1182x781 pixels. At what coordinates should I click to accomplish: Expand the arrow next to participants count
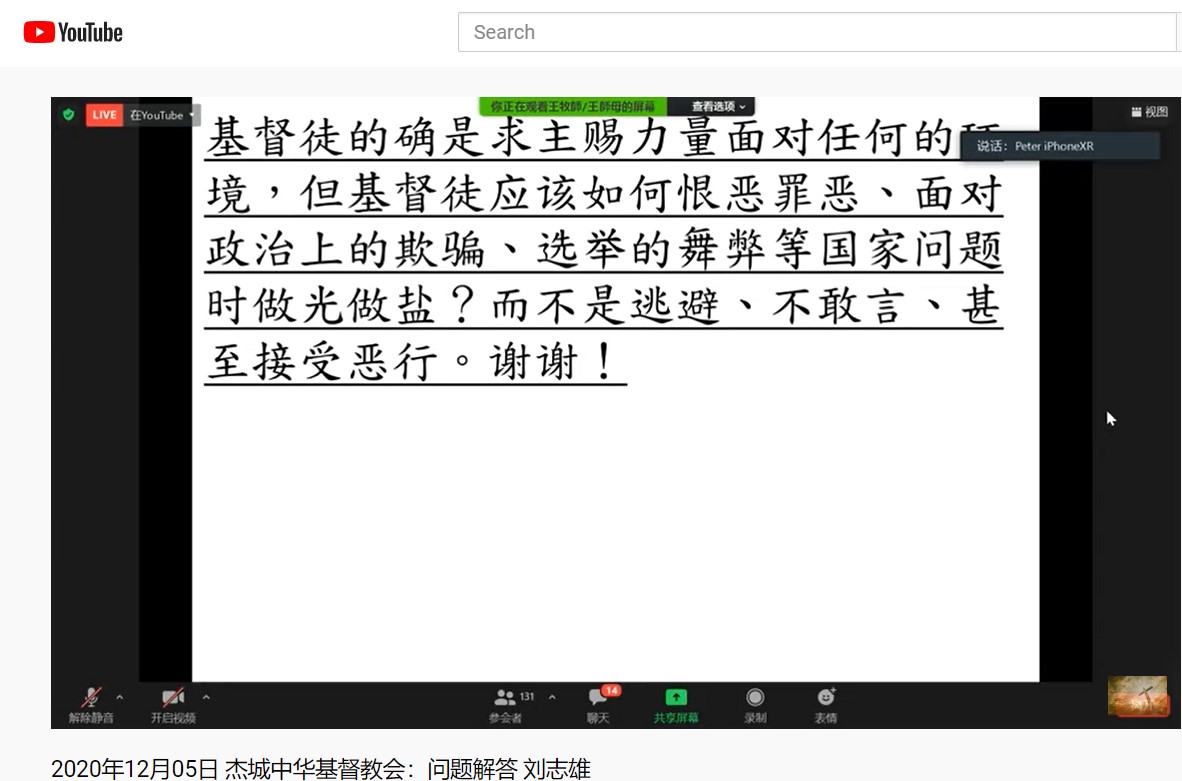tap(552, 697)
